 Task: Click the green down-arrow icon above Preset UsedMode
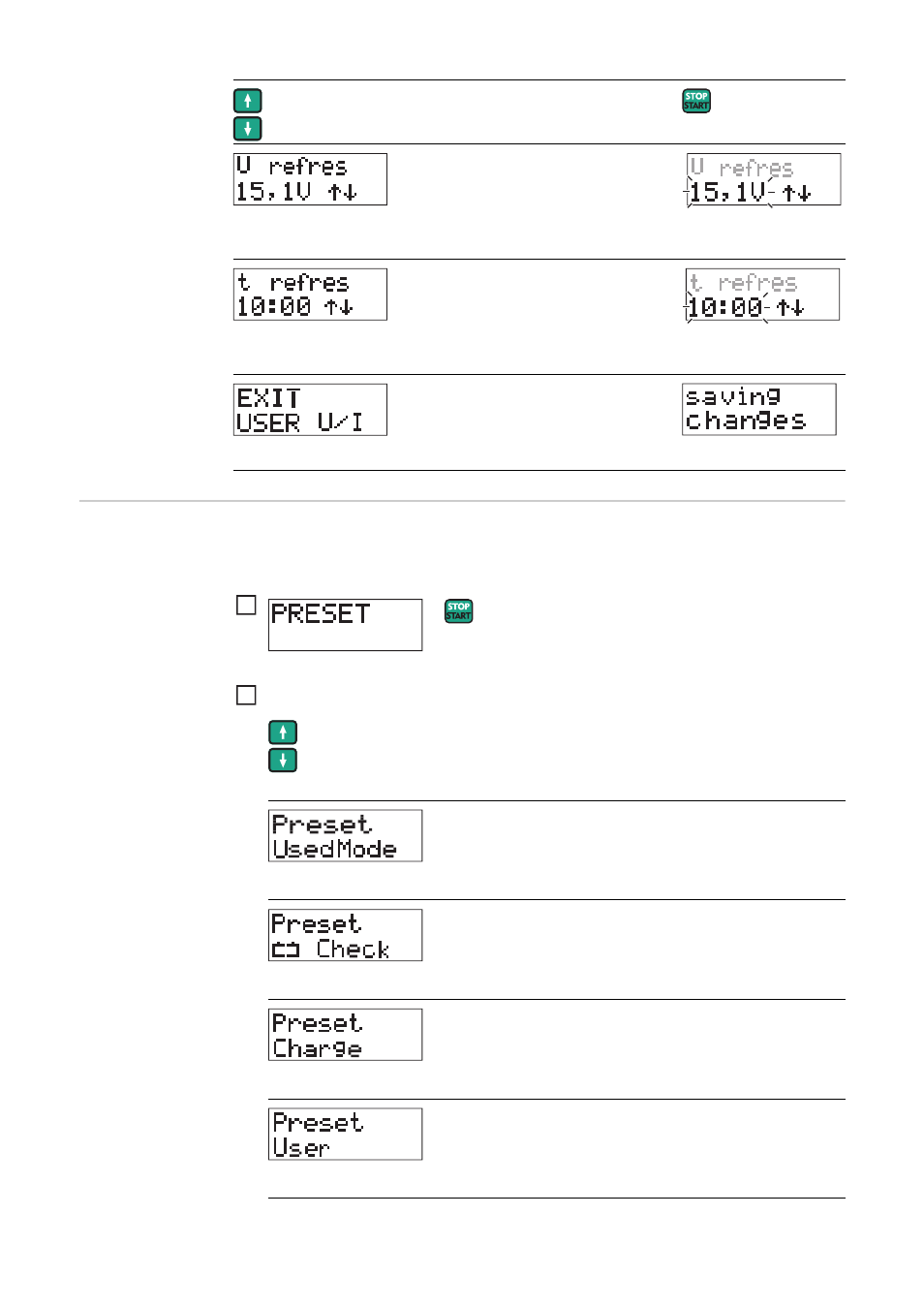[x=283, y=760]
